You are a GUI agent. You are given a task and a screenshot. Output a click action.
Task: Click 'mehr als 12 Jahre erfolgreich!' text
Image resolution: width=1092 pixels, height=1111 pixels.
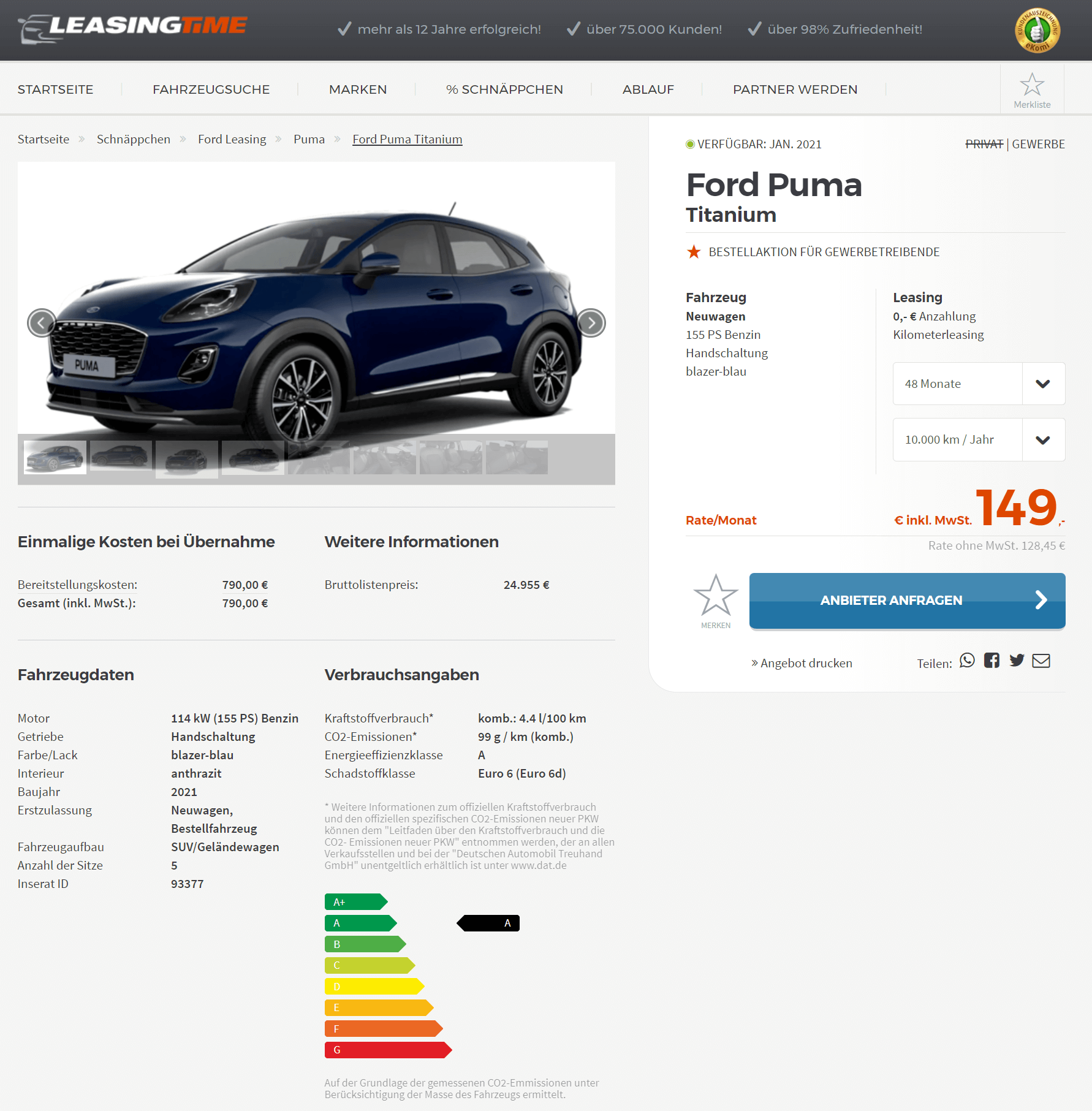tap(449, 29)
